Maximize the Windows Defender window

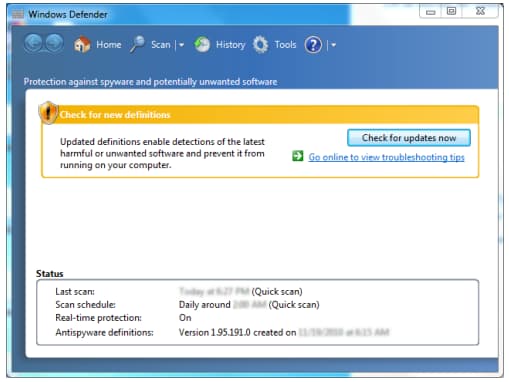pyautogui.click(x=451, y=11)
